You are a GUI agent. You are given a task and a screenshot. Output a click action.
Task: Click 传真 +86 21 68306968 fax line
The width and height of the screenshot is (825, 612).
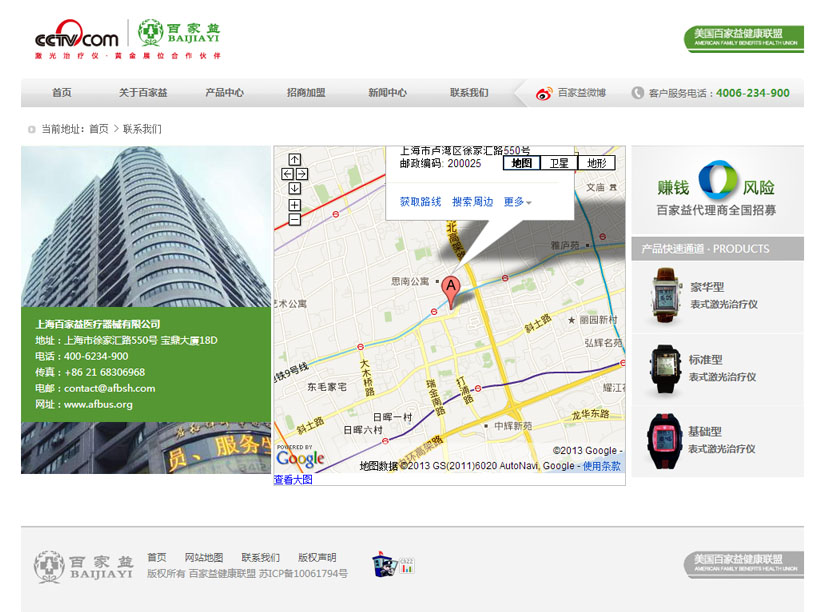(x=90, y=372)
